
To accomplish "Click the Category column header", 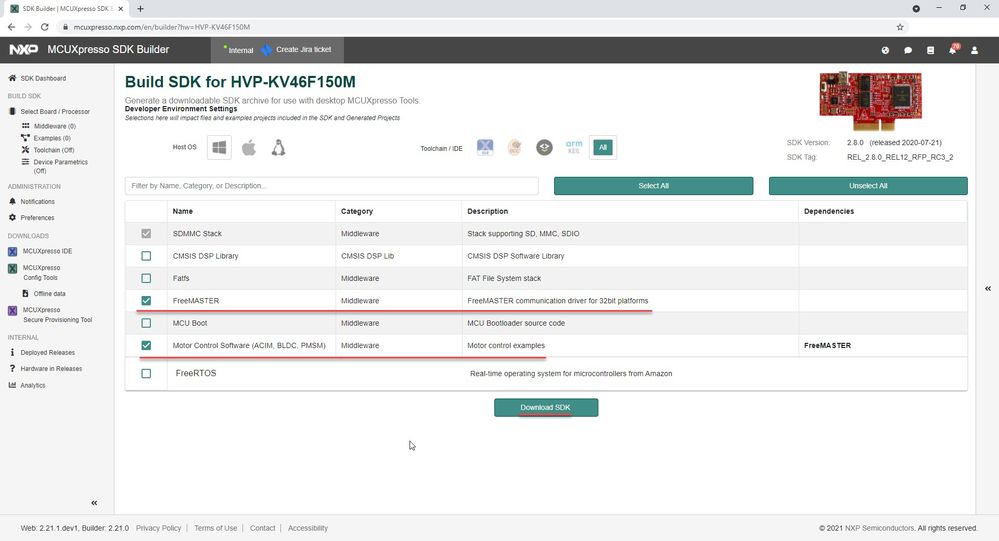I will click(357, 212).
